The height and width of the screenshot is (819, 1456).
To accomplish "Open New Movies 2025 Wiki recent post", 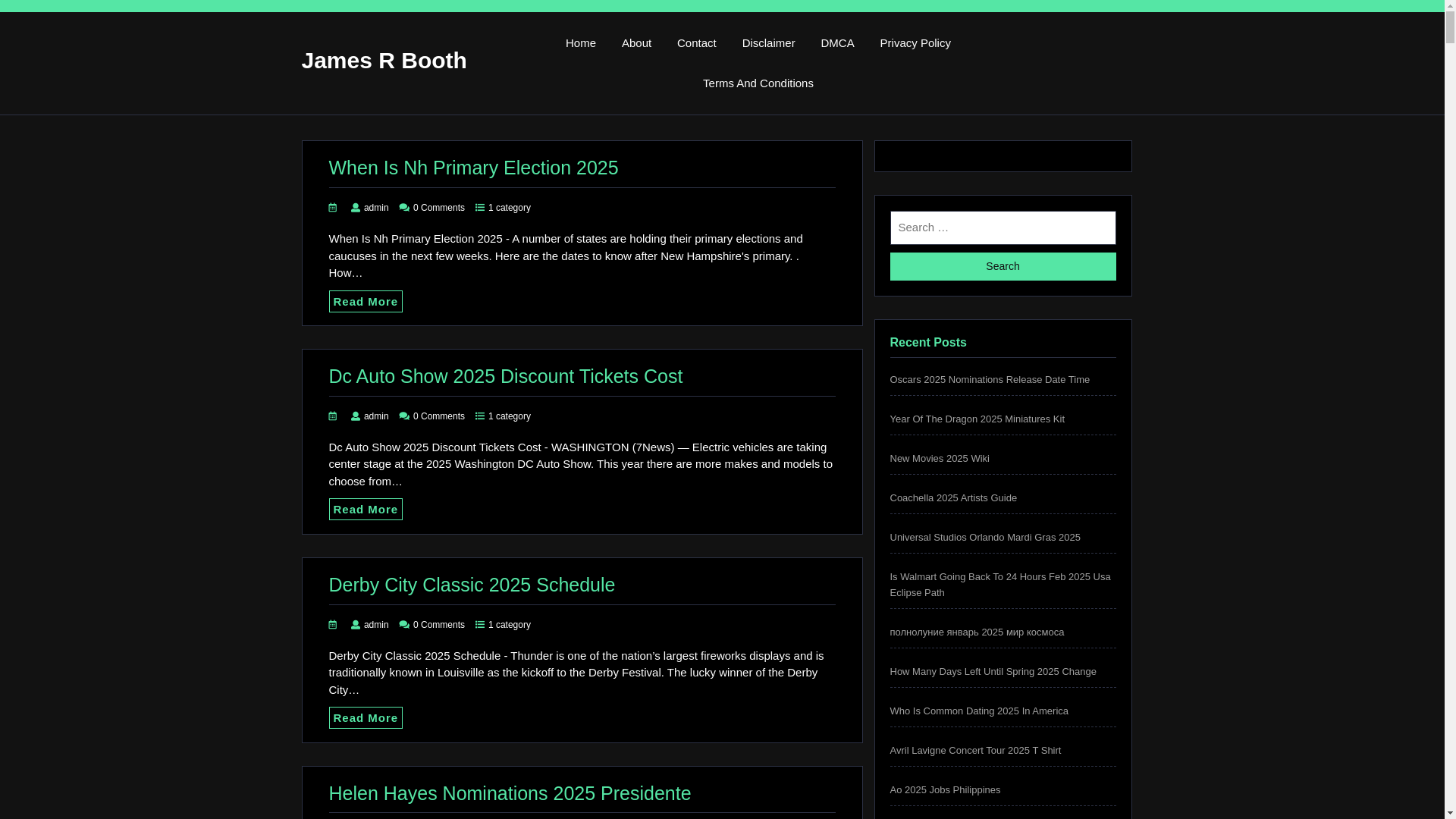I will tap(940, 459).
